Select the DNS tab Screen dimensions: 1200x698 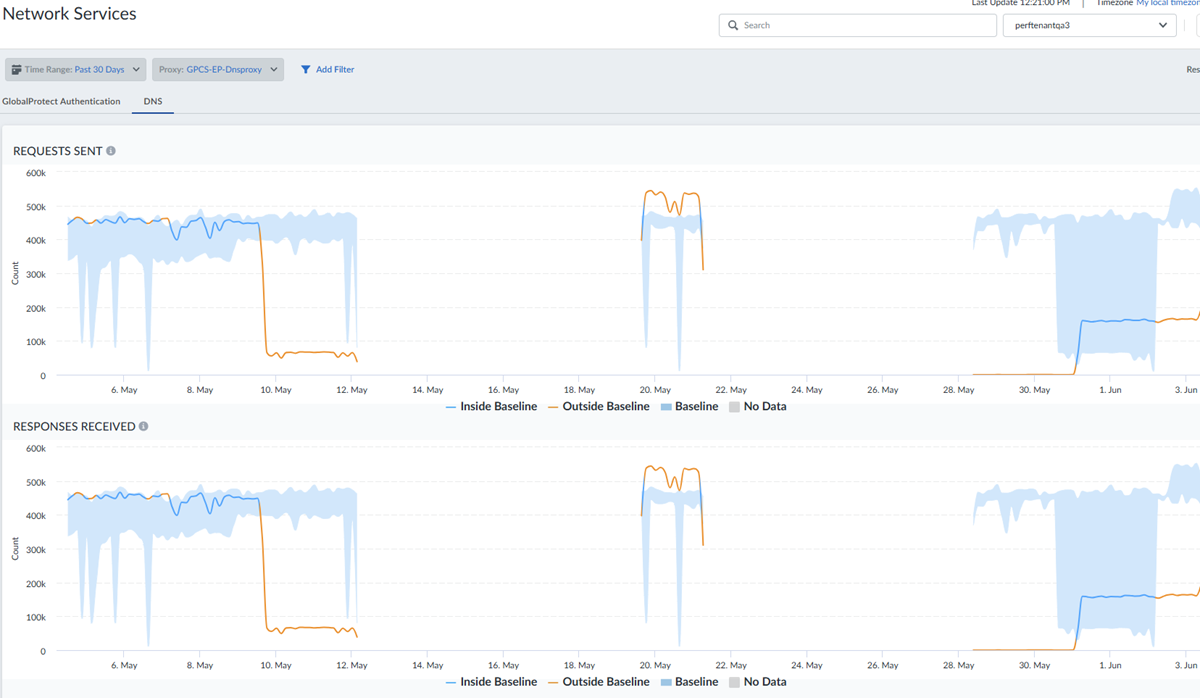click(x=152, y=101)
